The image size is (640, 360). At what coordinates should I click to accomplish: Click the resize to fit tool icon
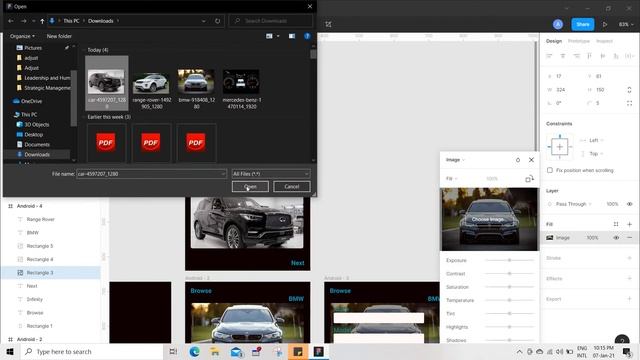coord(328,24)
